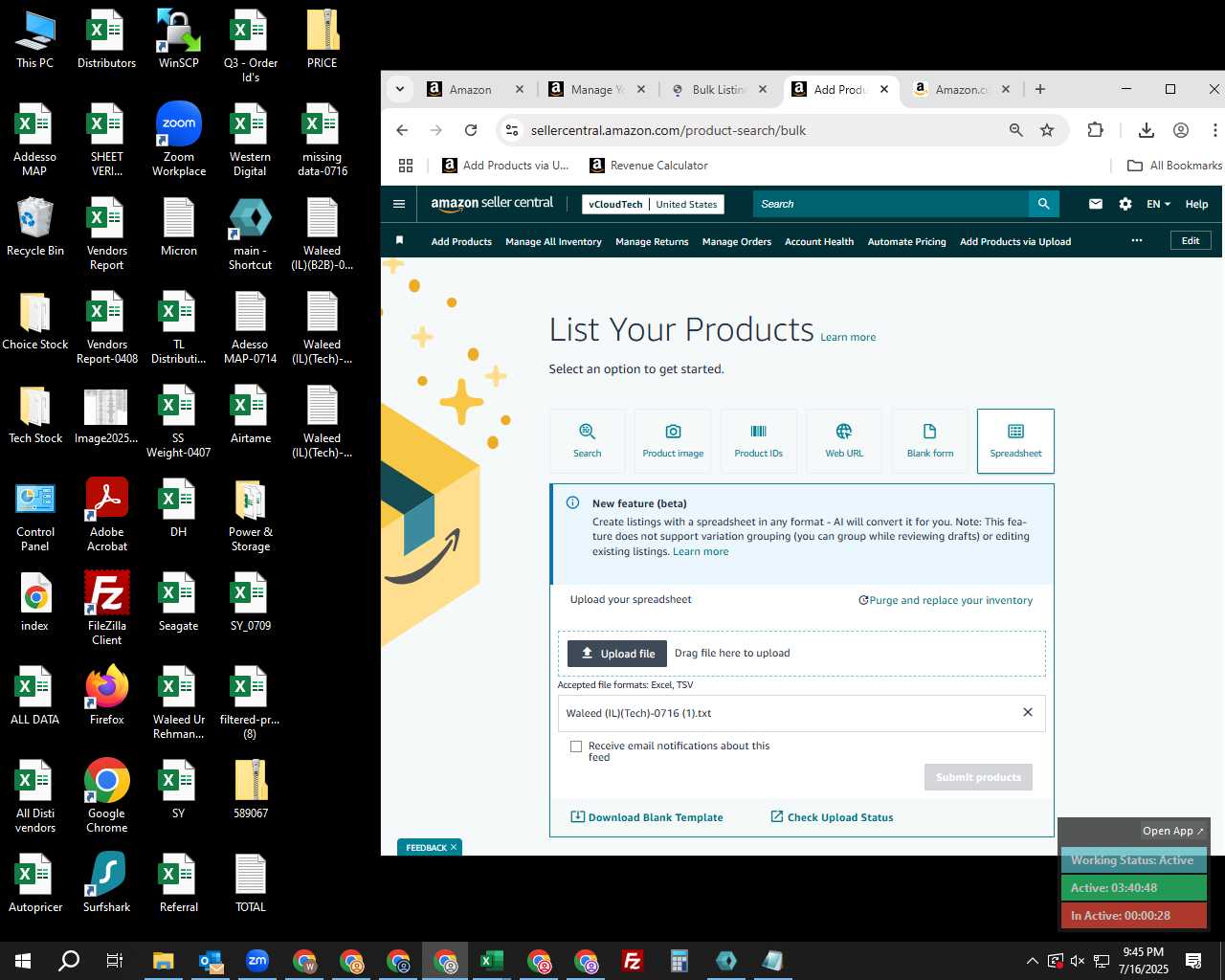This screenshot has width=1225, height=980.
Task: Open Zoom Workplace desktop icon
Action: 179,140
